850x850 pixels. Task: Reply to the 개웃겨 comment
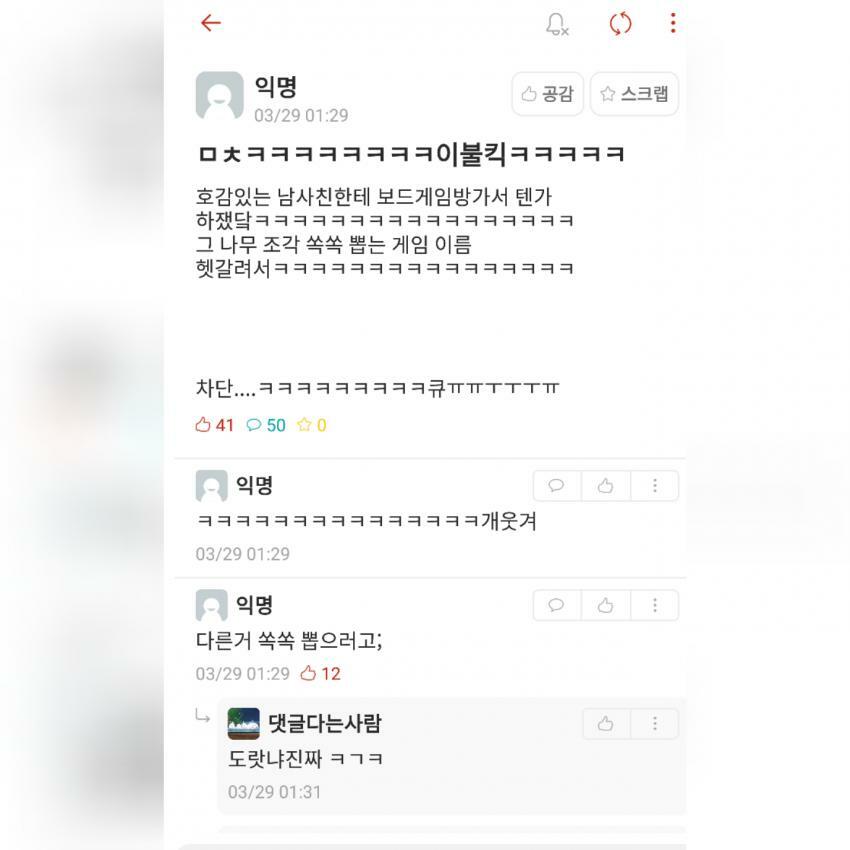click(x=557, y=486)
